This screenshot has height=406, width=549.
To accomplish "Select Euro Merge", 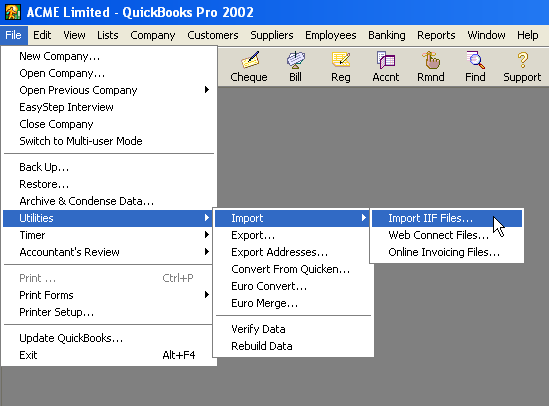I will tap(293, 303).
